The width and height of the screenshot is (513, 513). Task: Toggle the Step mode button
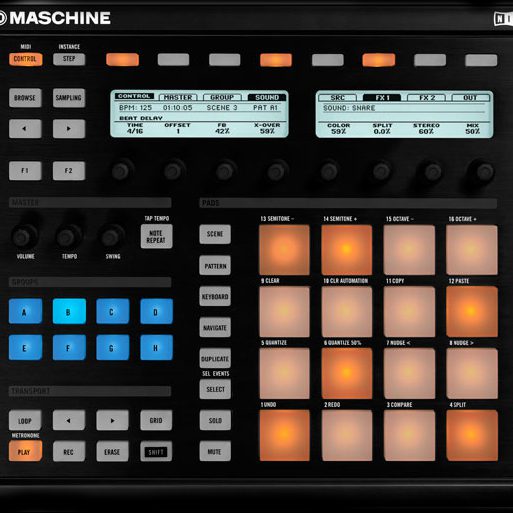[69, 59]
